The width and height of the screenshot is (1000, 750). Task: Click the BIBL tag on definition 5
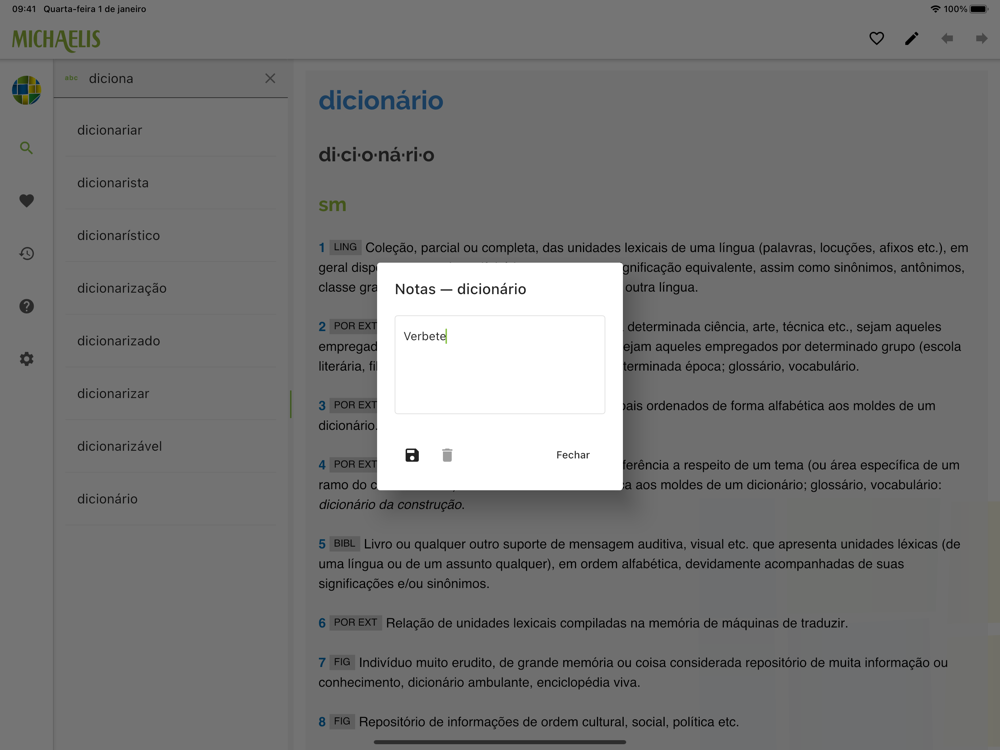coord(344,543)
